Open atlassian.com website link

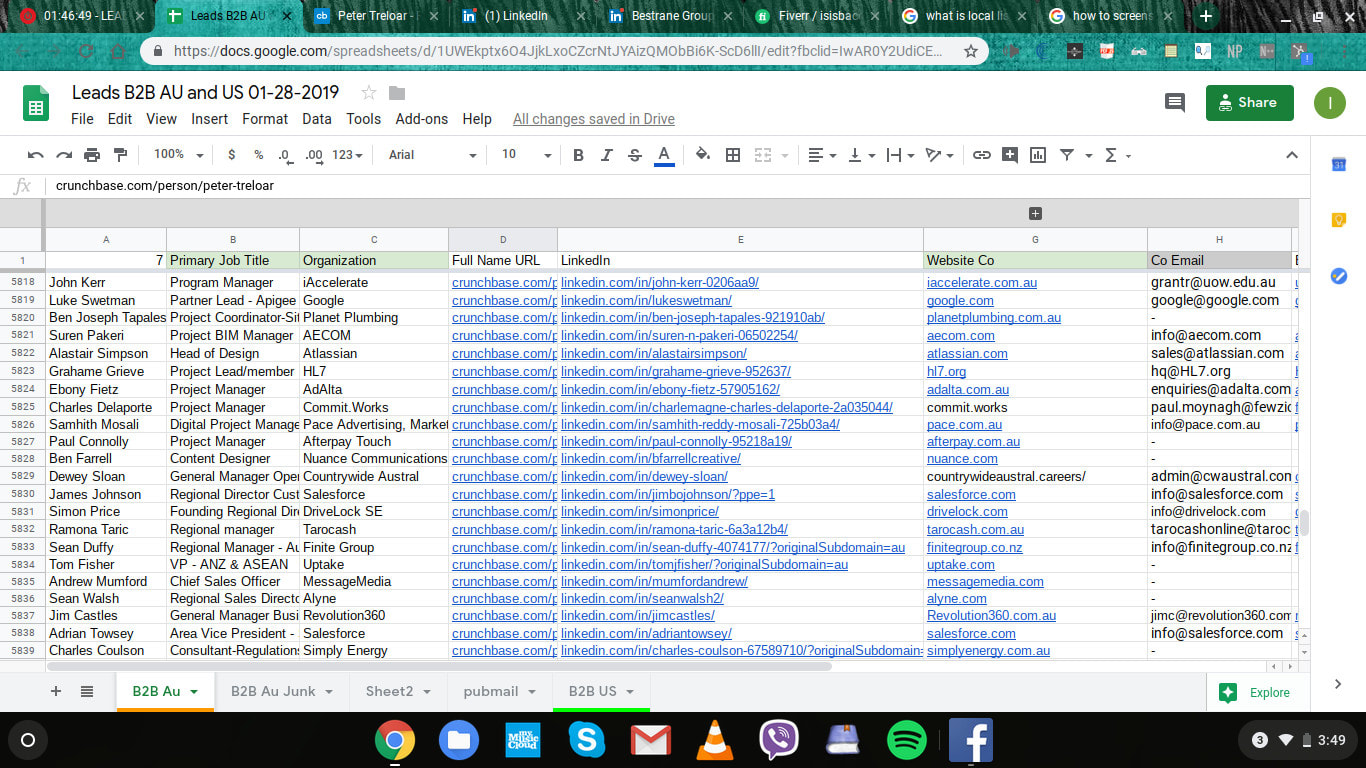[967, 353]
